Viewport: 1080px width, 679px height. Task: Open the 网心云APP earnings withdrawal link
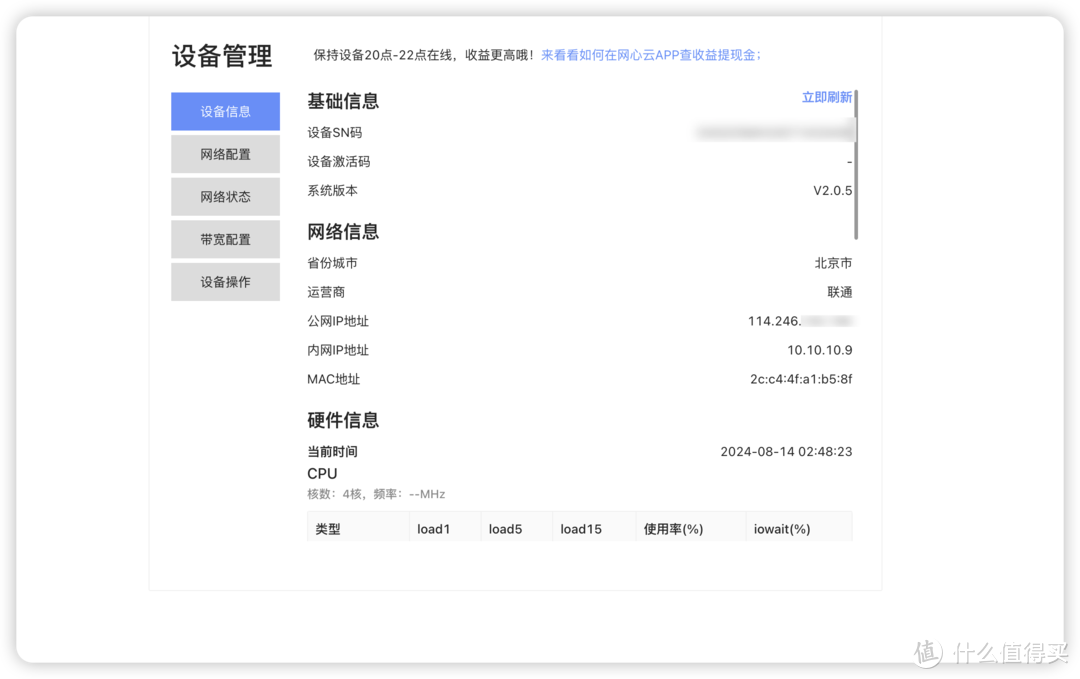click(x=650, y=55)
